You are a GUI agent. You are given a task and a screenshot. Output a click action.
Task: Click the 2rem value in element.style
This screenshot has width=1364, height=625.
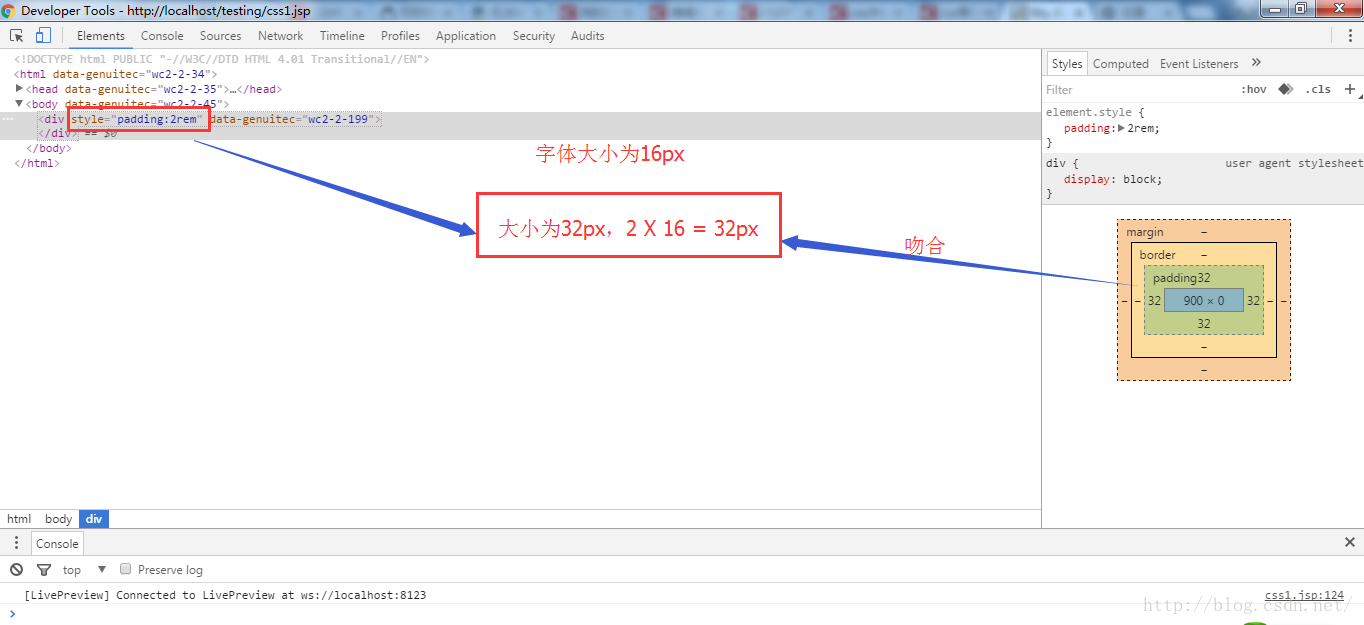pos(1142,128)
